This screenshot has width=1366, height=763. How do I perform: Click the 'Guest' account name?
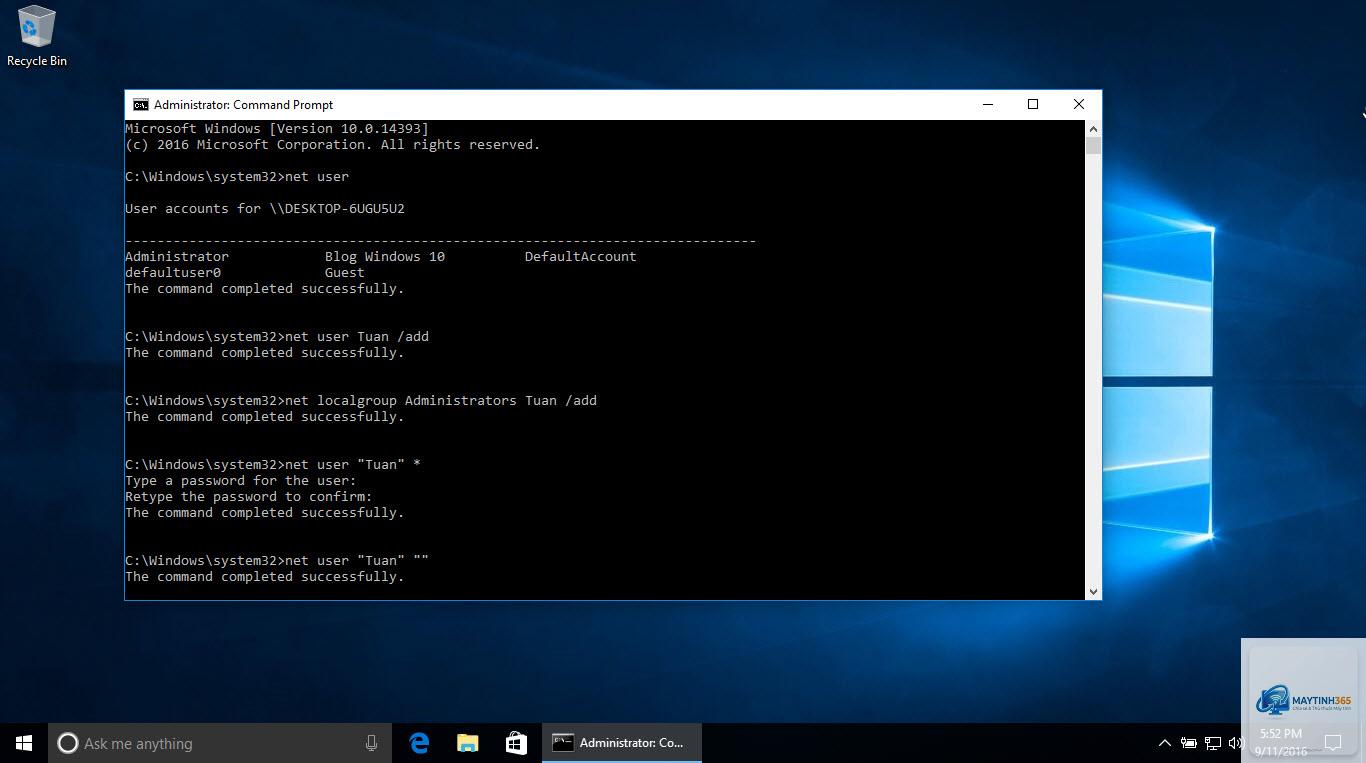click(x=345, y=273)
